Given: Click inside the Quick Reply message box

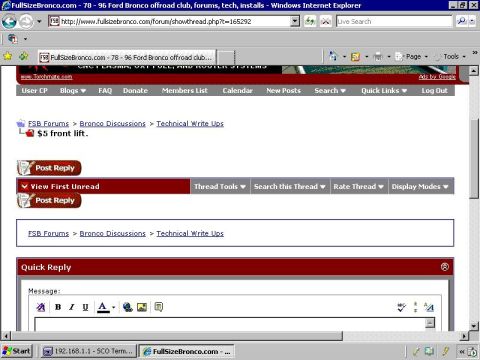Looking at the screenshot, I should 230,325.
